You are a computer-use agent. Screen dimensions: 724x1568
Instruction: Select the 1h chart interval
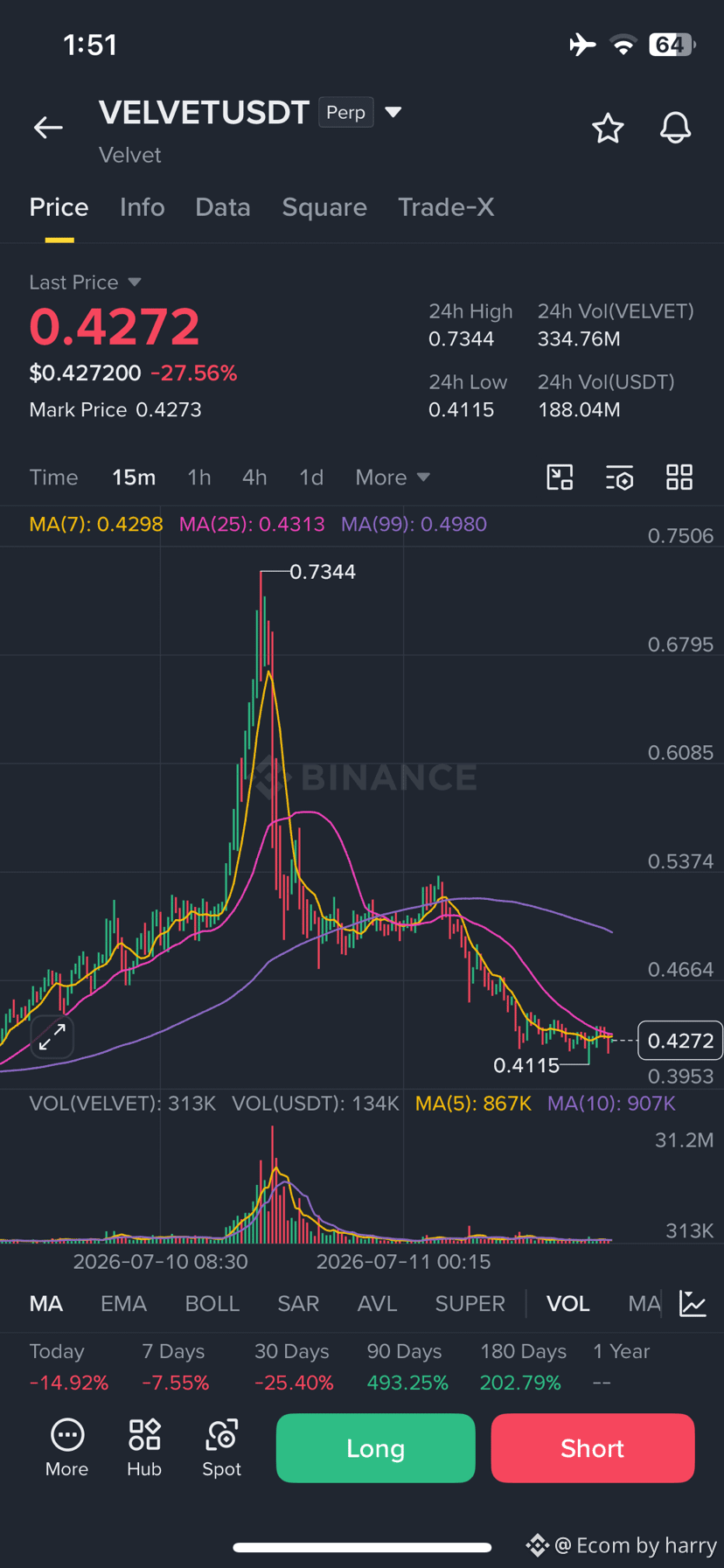[x=199, y=477]
